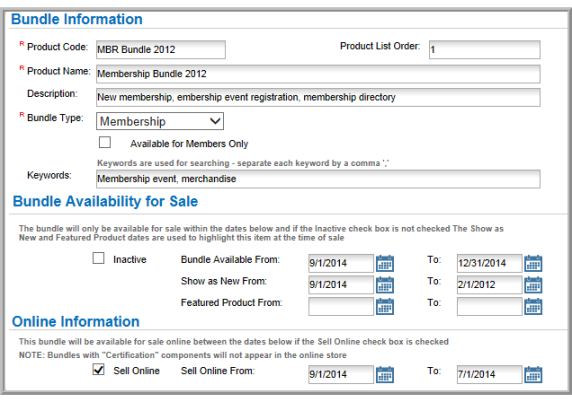Expand the Bundle Type dropdown
Viewport: 572px width, 402px height.
pos(160,121)
